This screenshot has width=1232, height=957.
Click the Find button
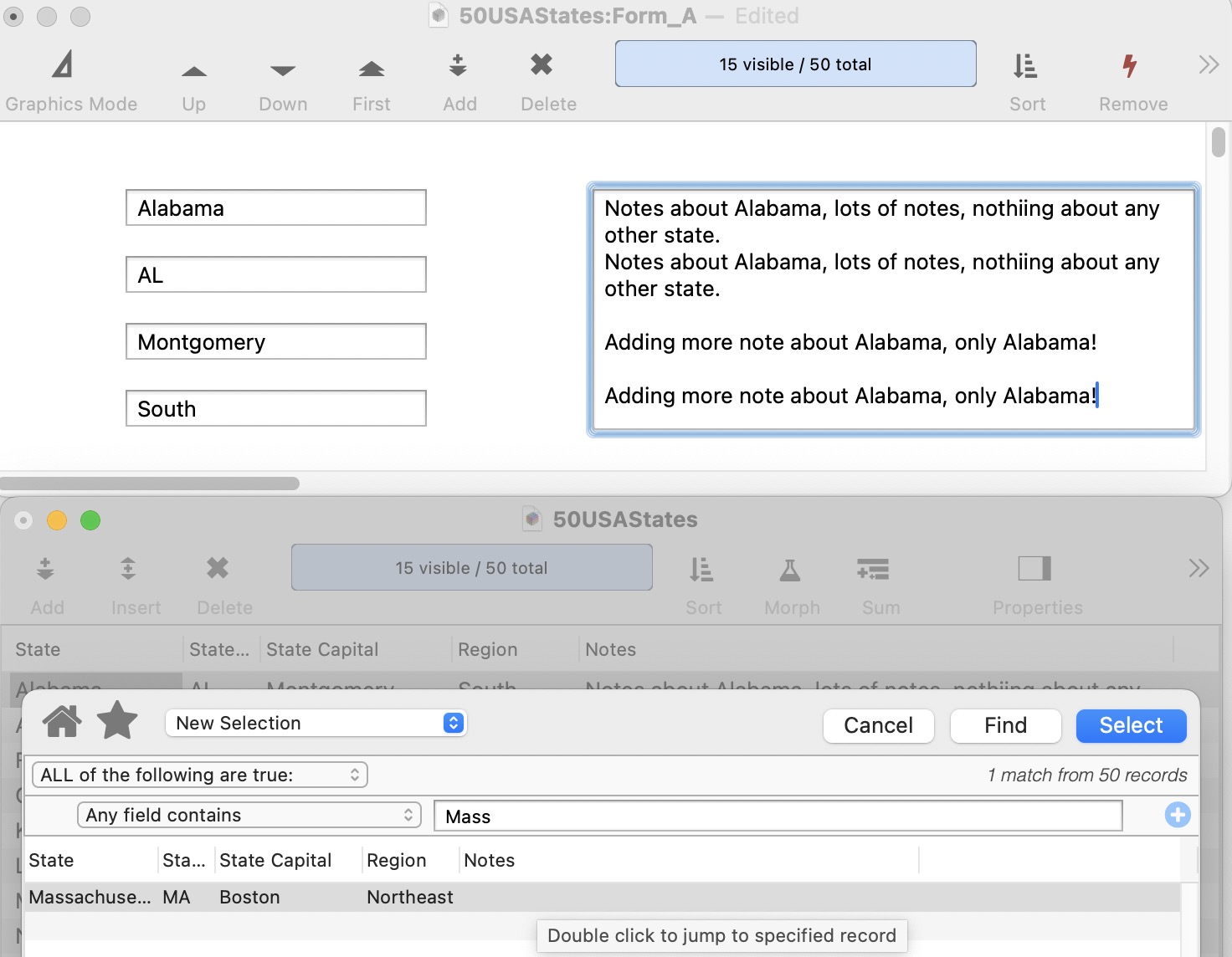pos(1005,725)
